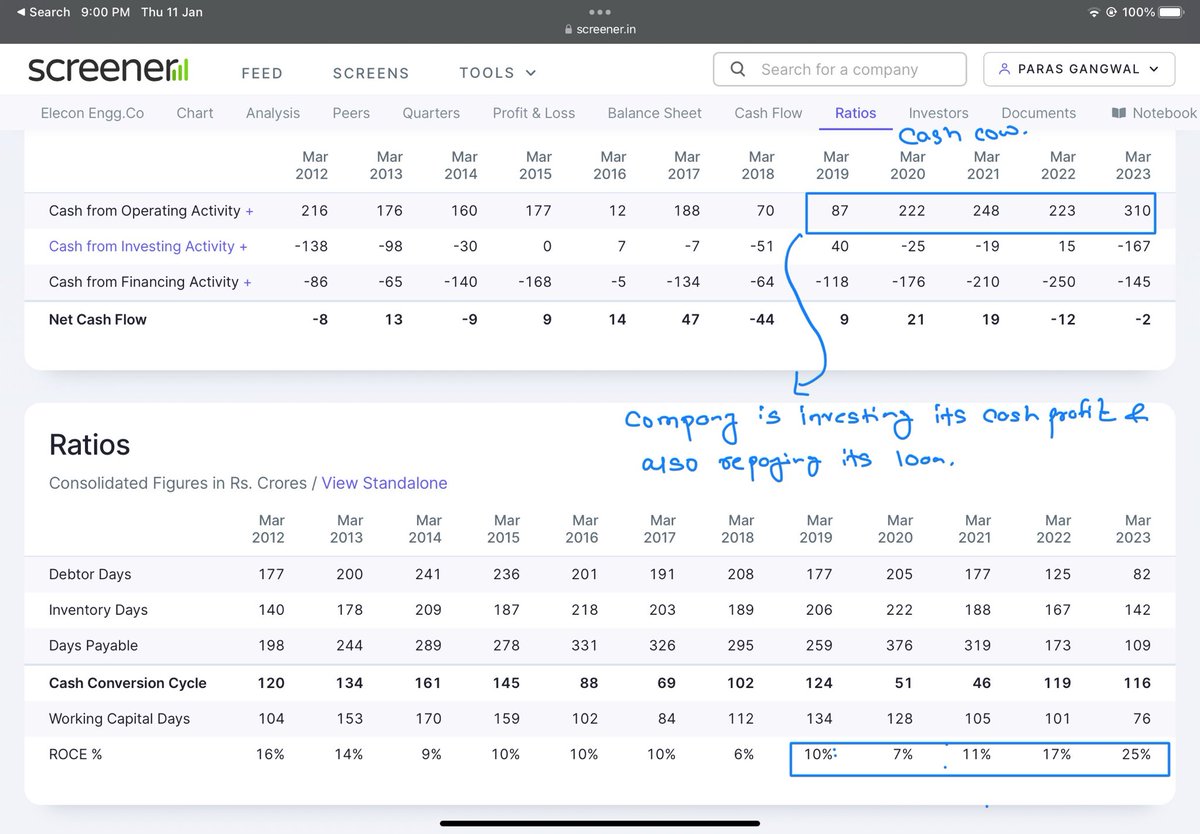1200x834 pixels.
Task: Open the Screener logo home link
Action: 108,70
